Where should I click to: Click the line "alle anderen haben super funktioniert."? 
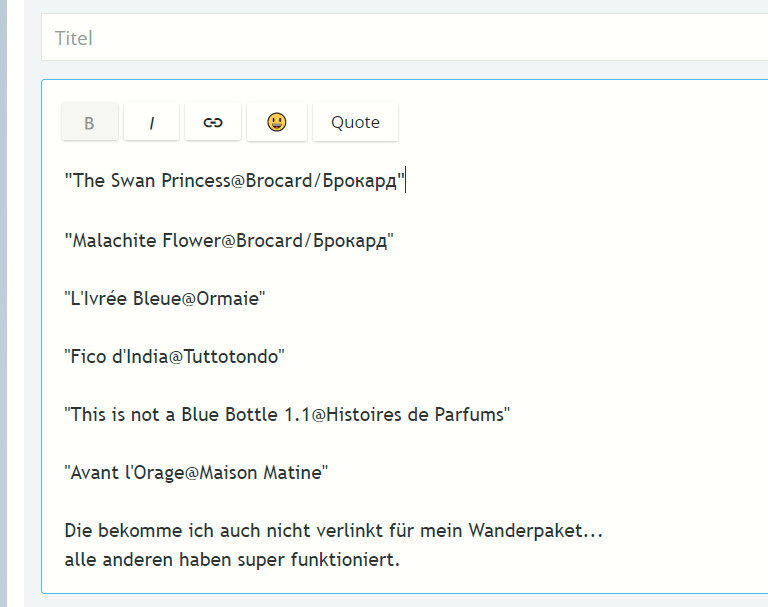click(x=232, y=559)
